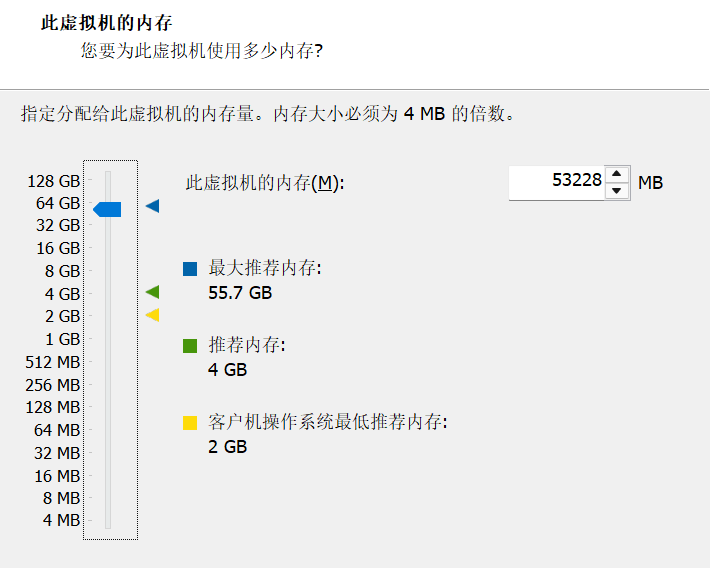Set slider to the 64 MB mark

click(x=108, y=429)
